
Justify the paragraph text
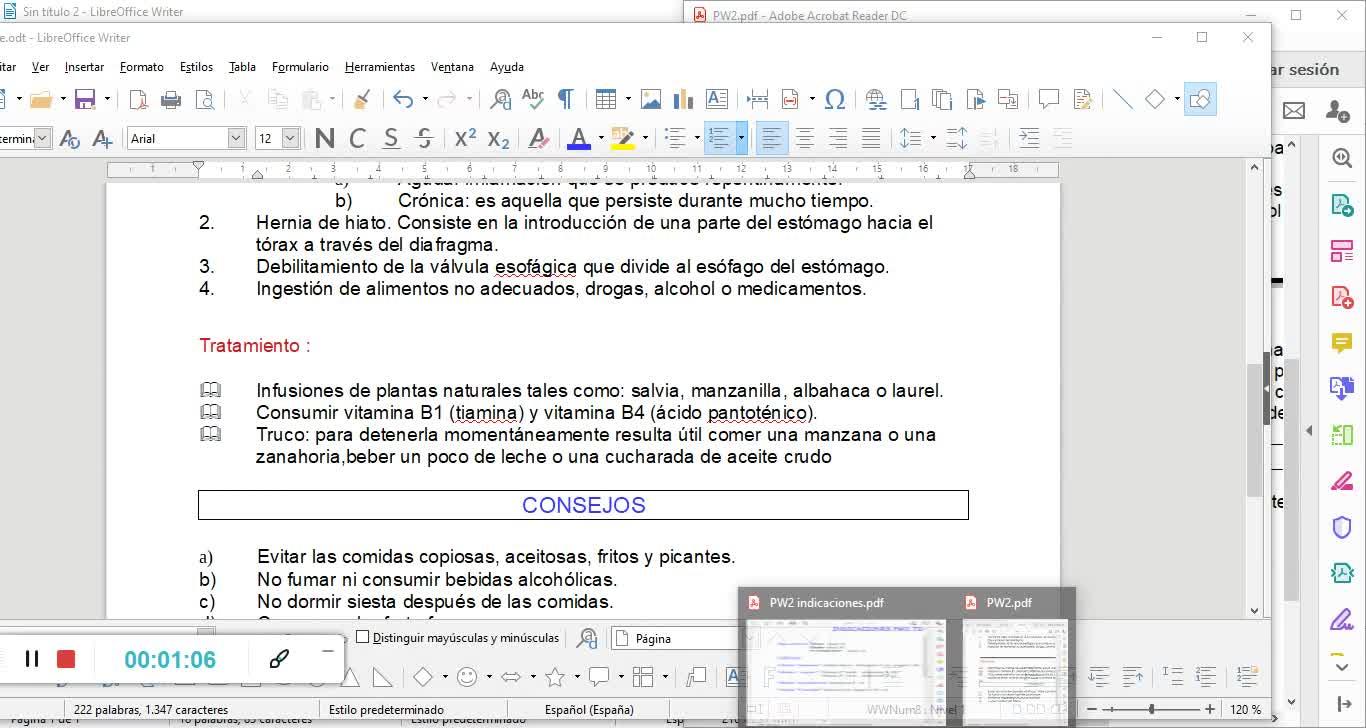[871, 138]
